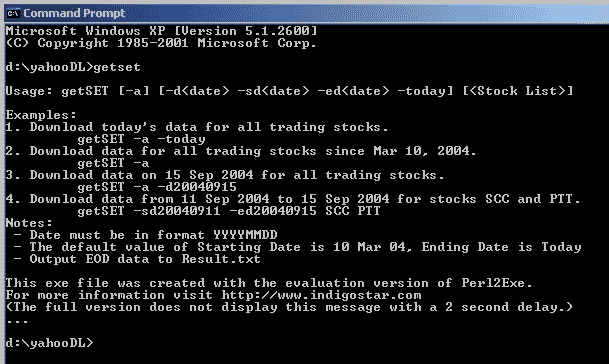Click 'Download today's data for all trading stocks' line
The width and height of the screenshot is (609, 364).
tap(197, 127)
